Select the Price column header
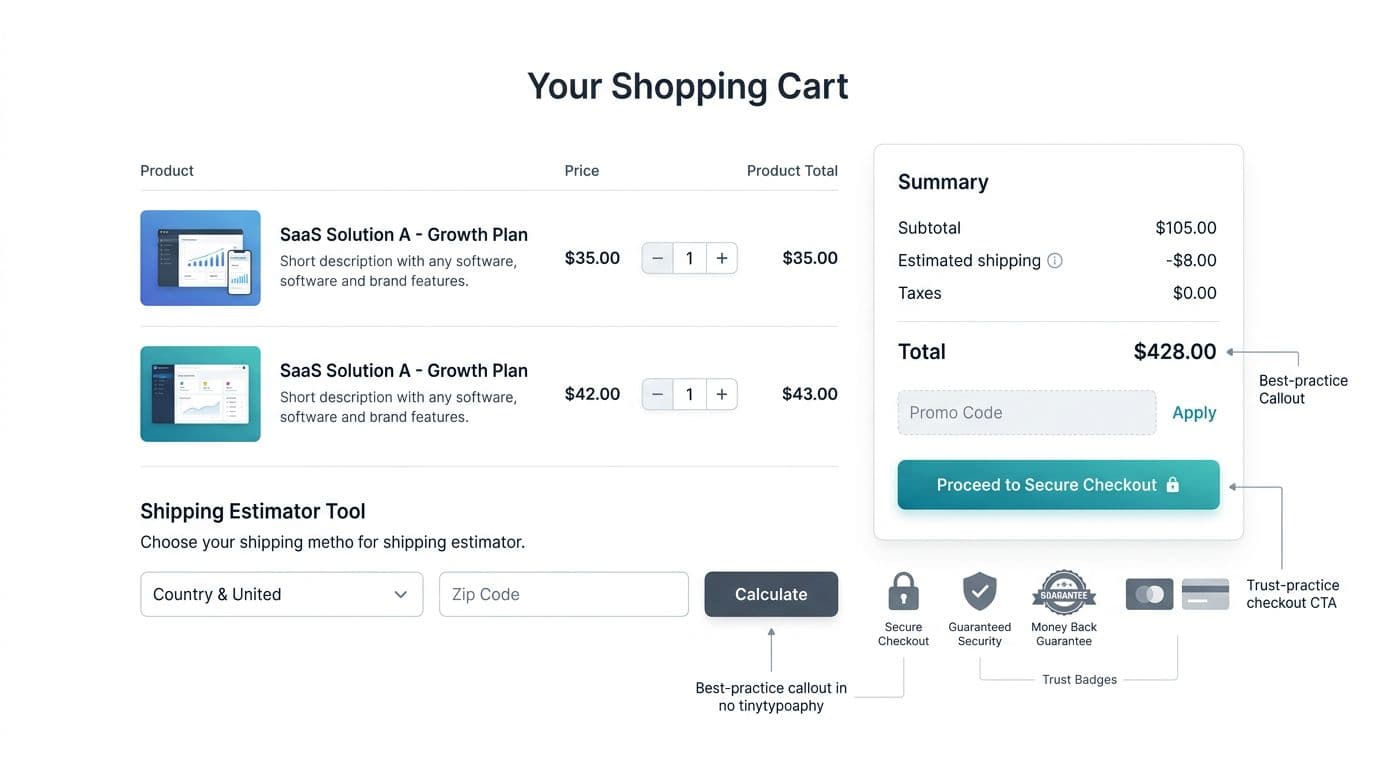The image size is (1376, 768). (x=581, y=170)
